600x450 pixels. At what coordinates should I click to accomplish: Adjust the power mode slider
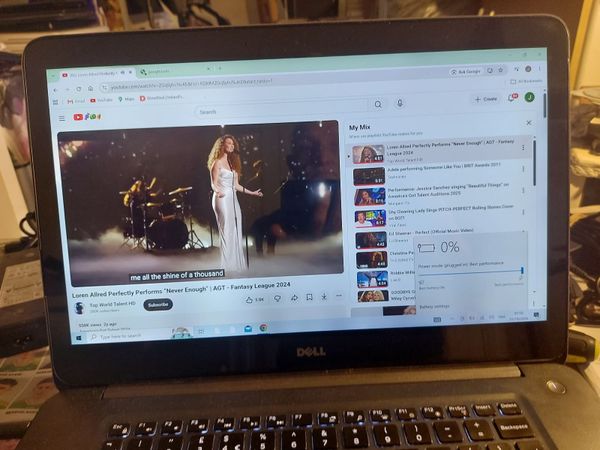[471, 272]
